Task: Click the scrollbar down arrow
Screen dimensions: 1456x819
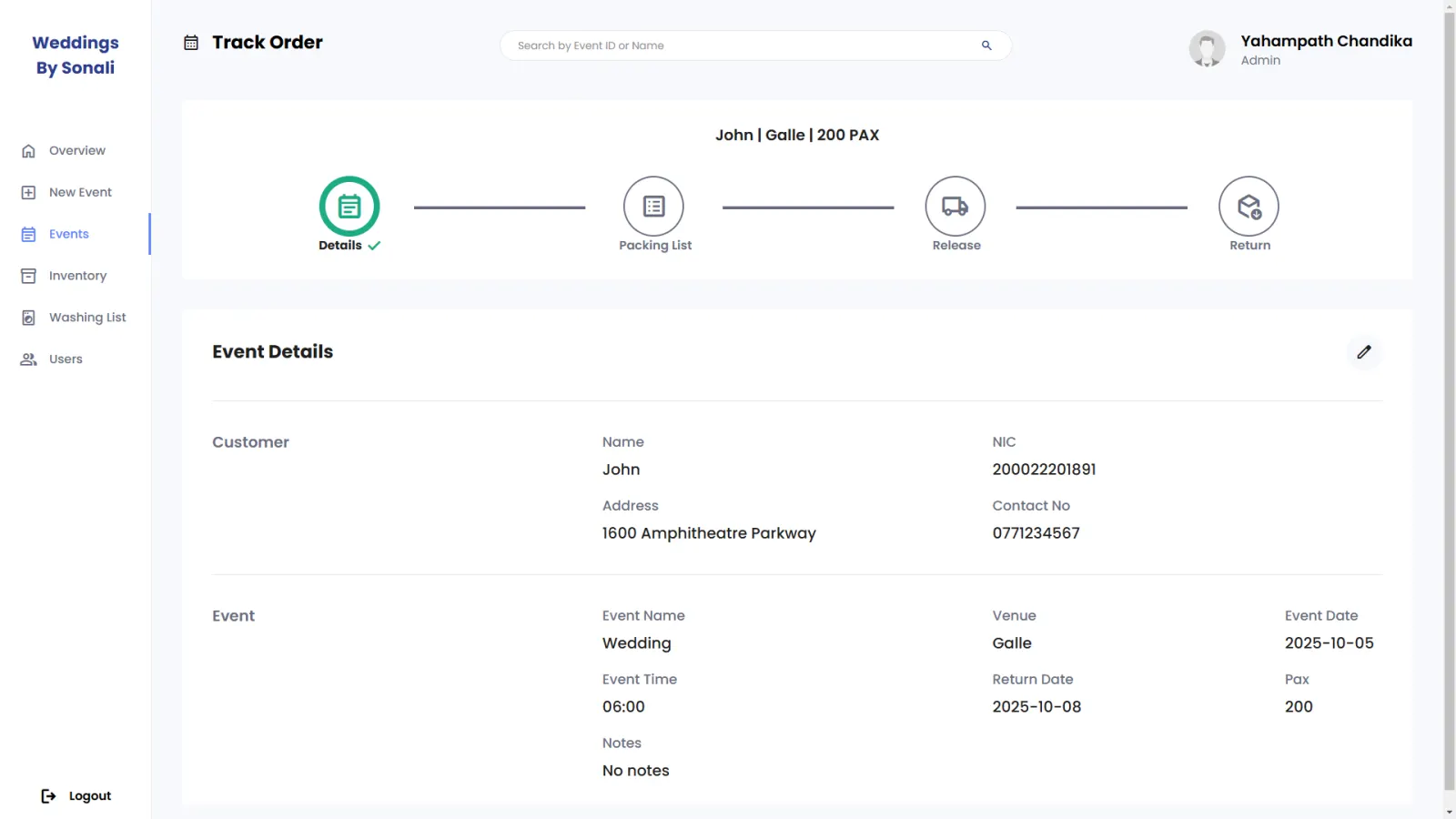Action: 1450,811
